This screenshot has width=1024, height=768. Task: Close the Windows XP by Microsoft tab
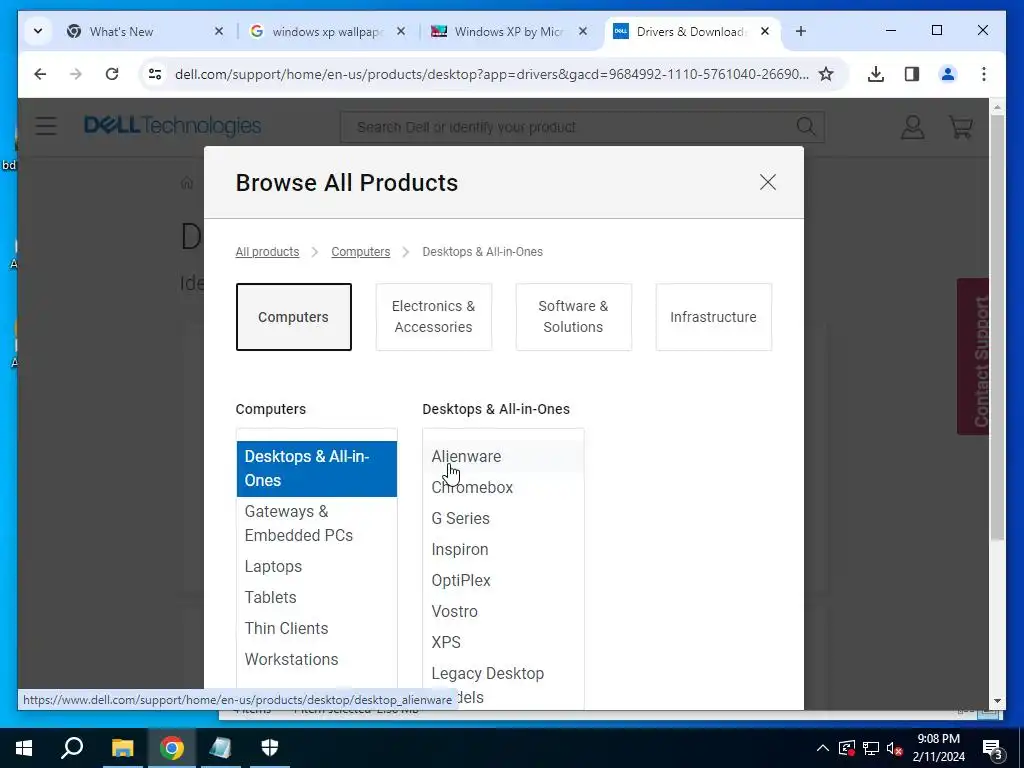pyautogui.click(x=583, y=31)
